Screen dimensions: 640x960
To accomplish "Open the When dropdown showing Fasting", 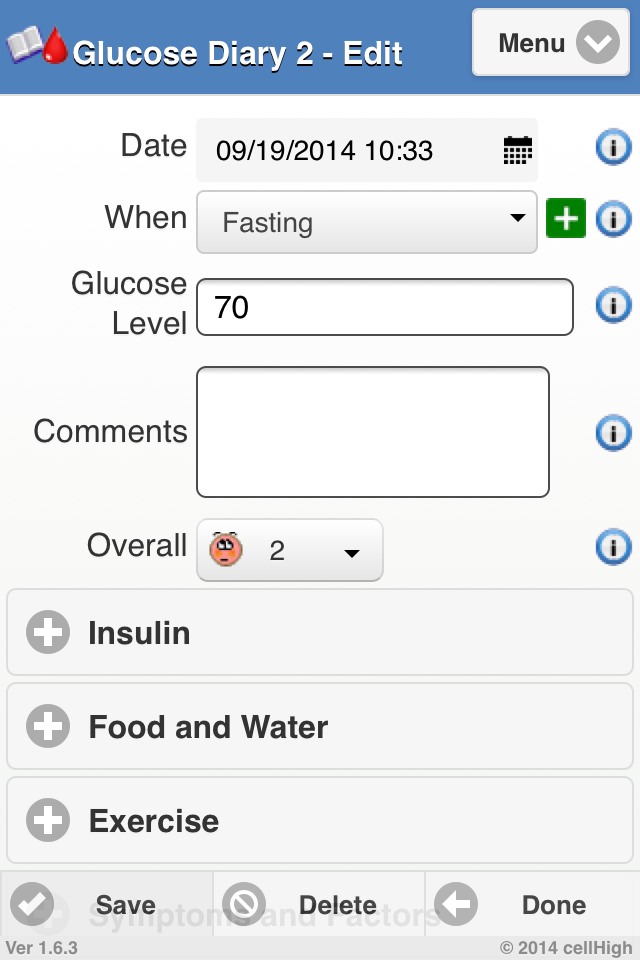I will coord(367,221).
